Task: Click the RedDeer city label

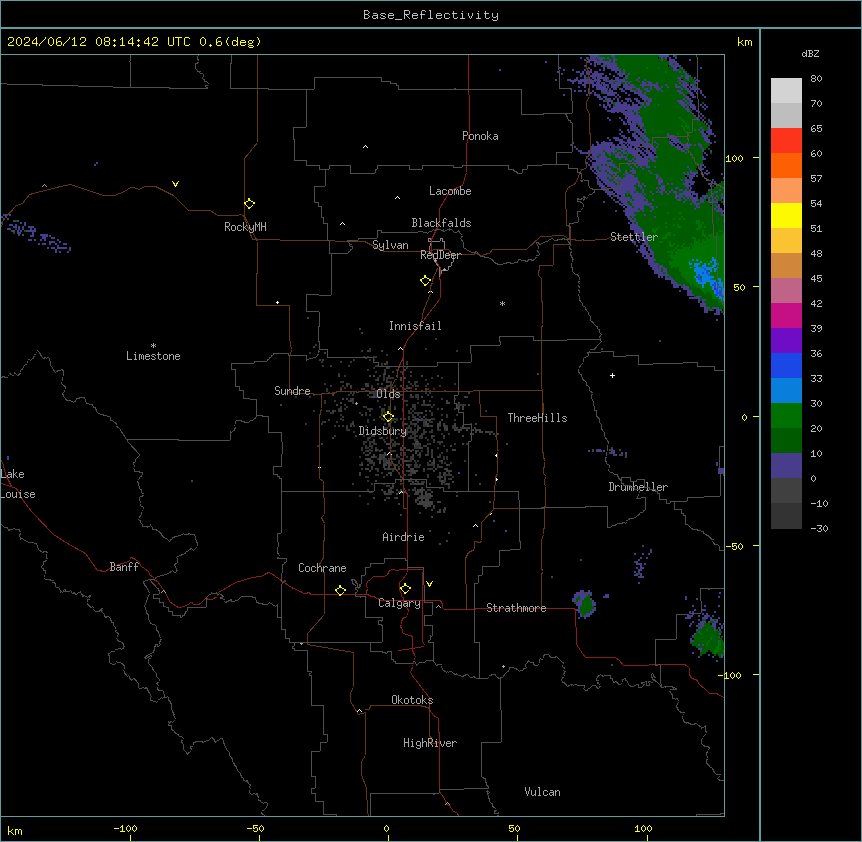Action: coord(440,255)
